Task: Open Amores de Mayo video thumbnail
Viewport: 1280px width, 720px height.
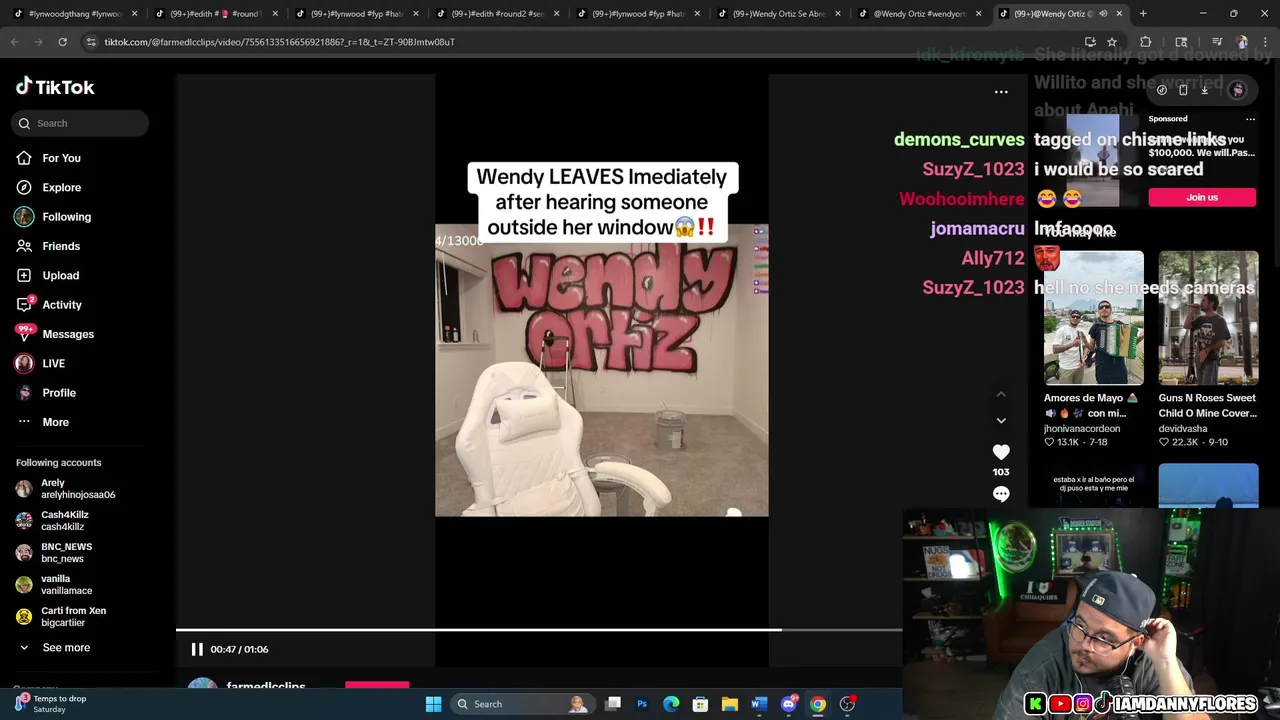Action: click(1094, 318)
